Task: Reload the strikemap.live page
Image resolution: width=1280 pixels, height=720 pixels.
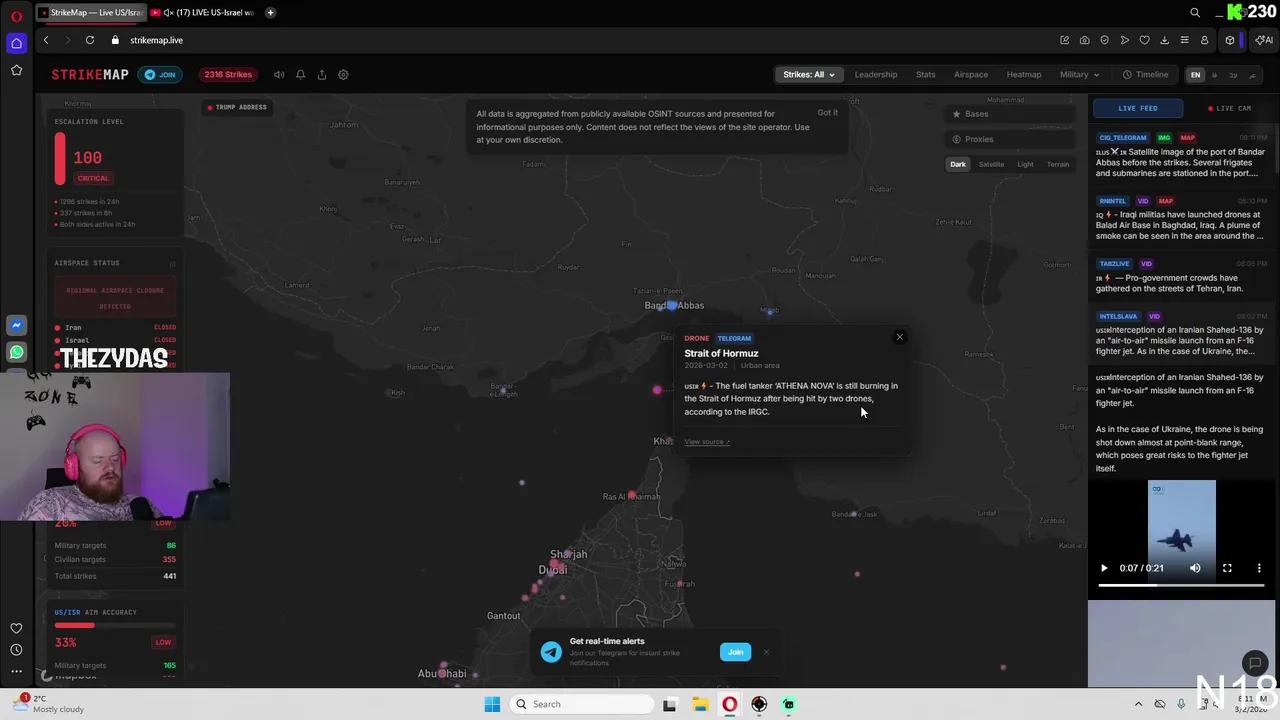Action: (x=90, y=40)
